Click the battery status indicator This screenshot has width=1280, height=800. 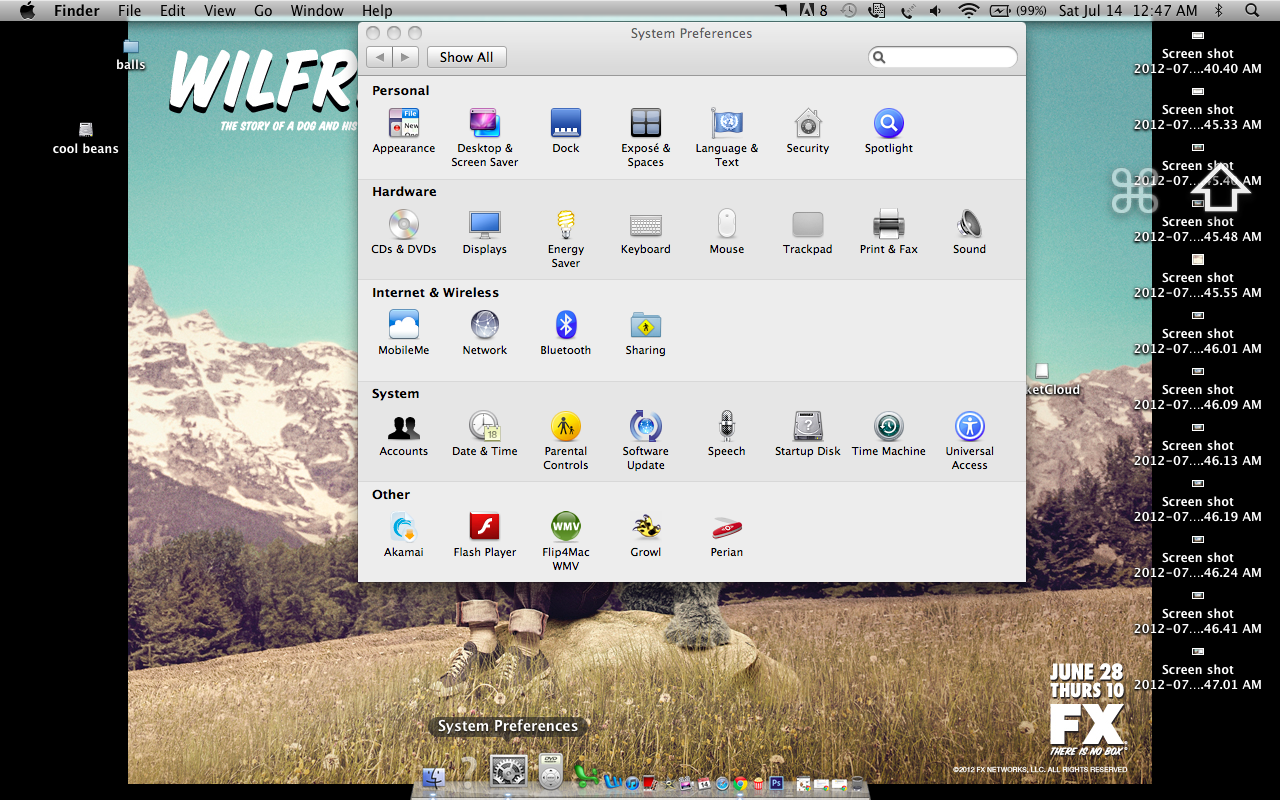[1017, 11]
